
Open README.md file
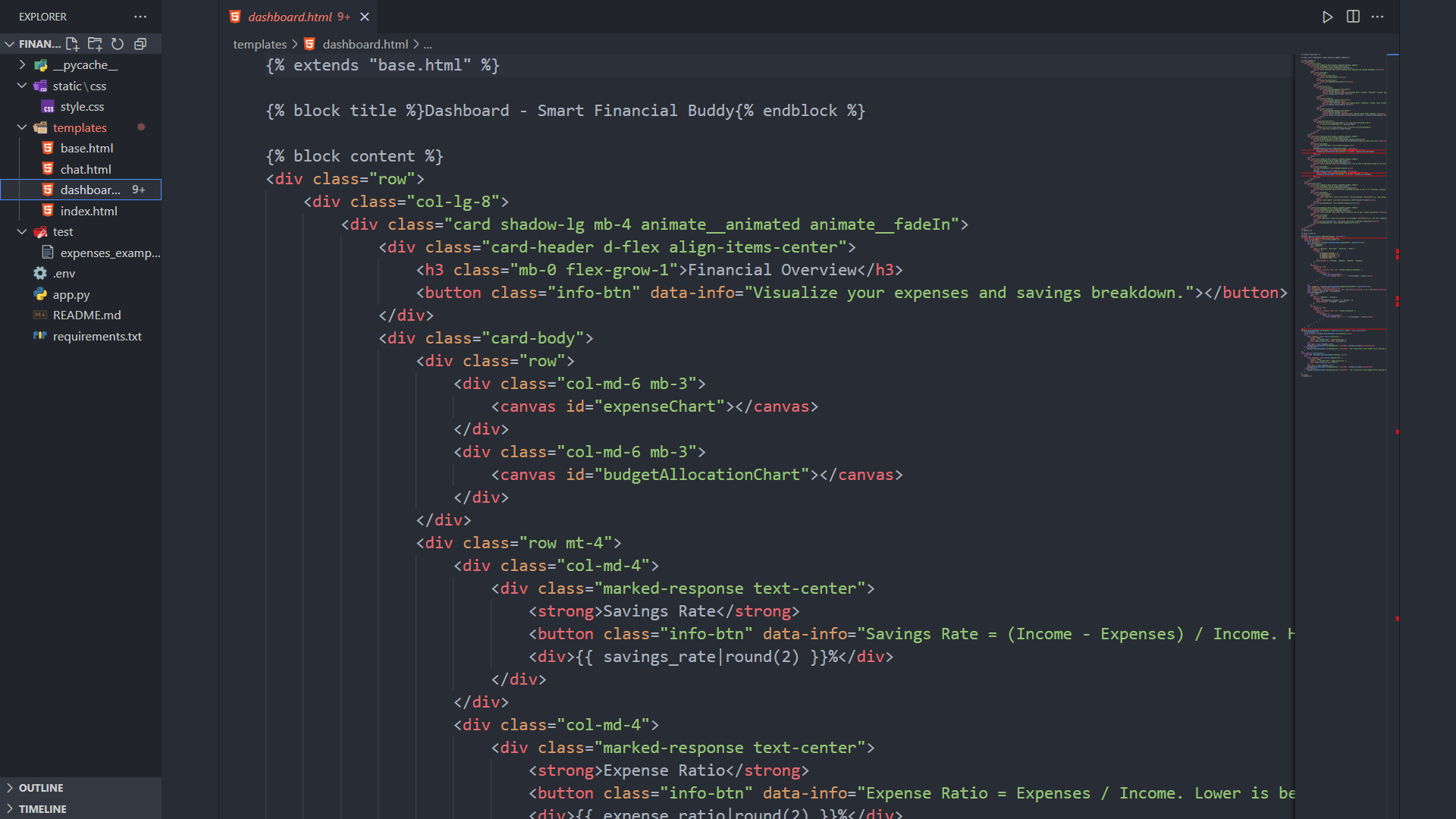(86, 315)
